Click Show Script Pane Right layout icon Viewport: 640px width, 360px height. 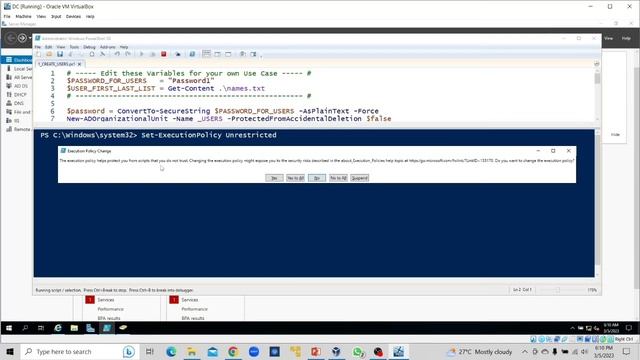coord(218,54)
